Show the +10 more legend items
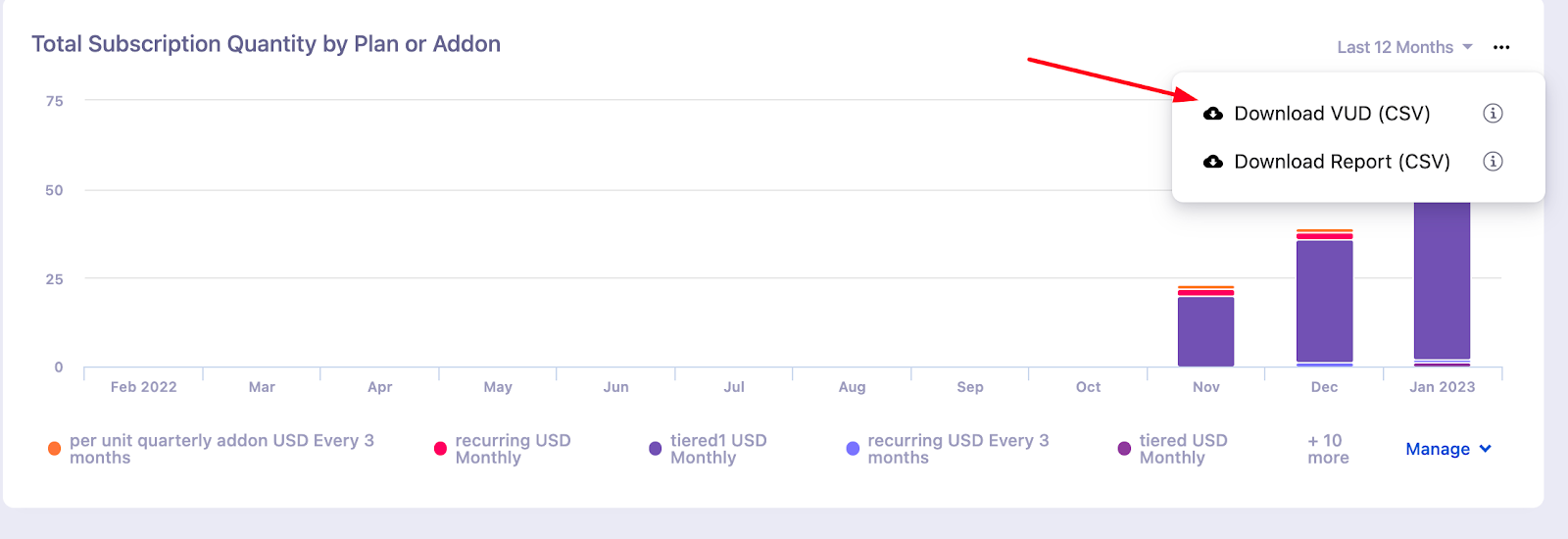 pos(1328,449)
